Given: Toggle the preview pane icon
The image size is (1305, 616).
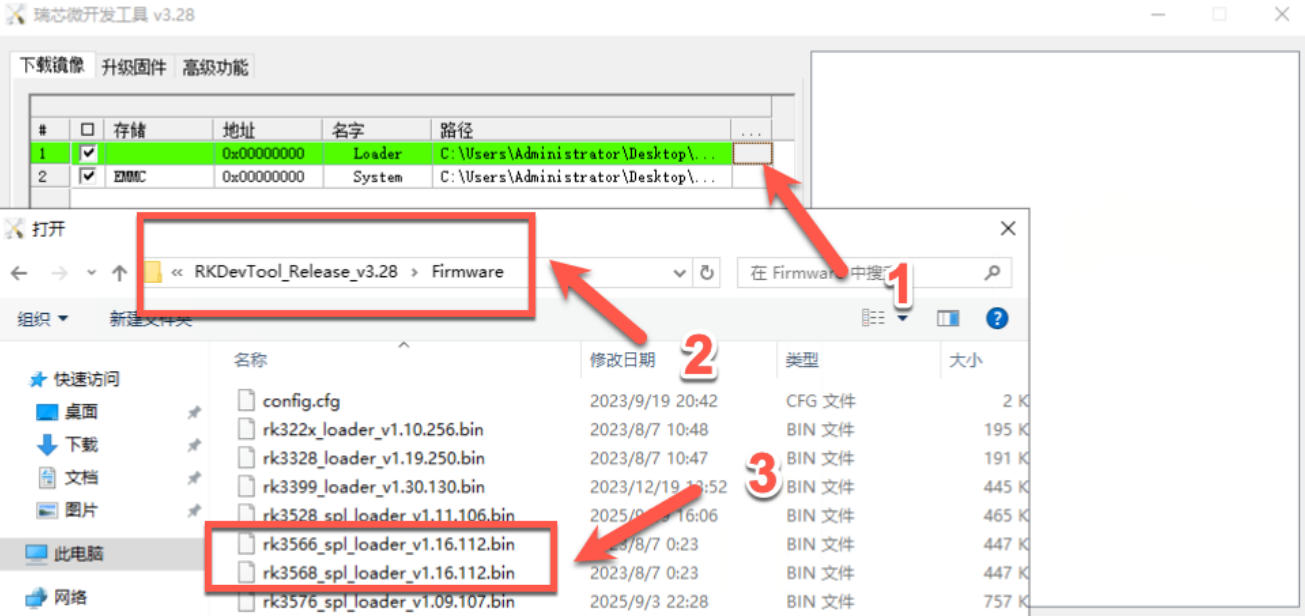Looking at the screenshot, I should (x=947, y=318).
